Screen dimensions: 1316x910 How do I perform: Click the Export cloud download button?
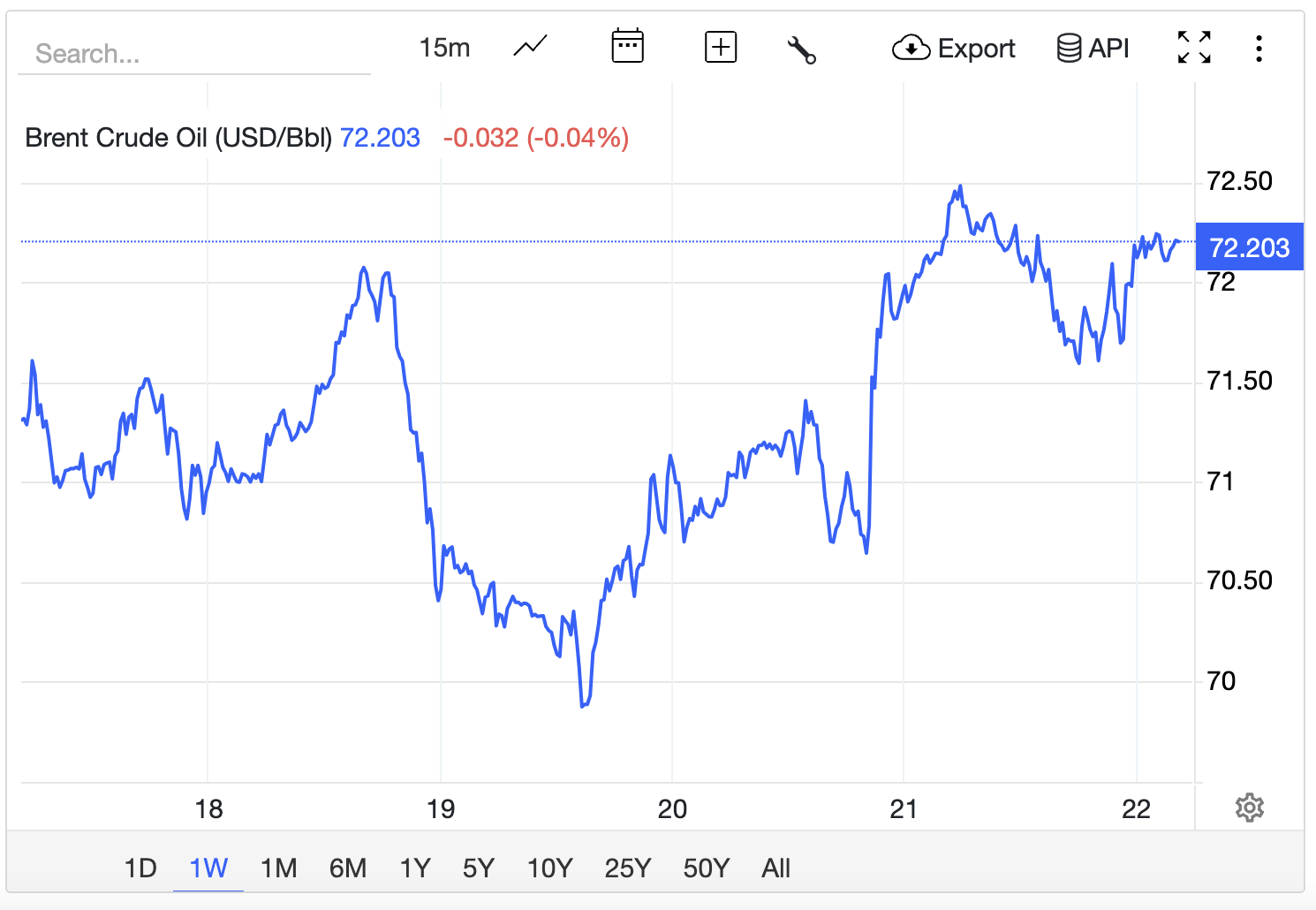point(954,48)
